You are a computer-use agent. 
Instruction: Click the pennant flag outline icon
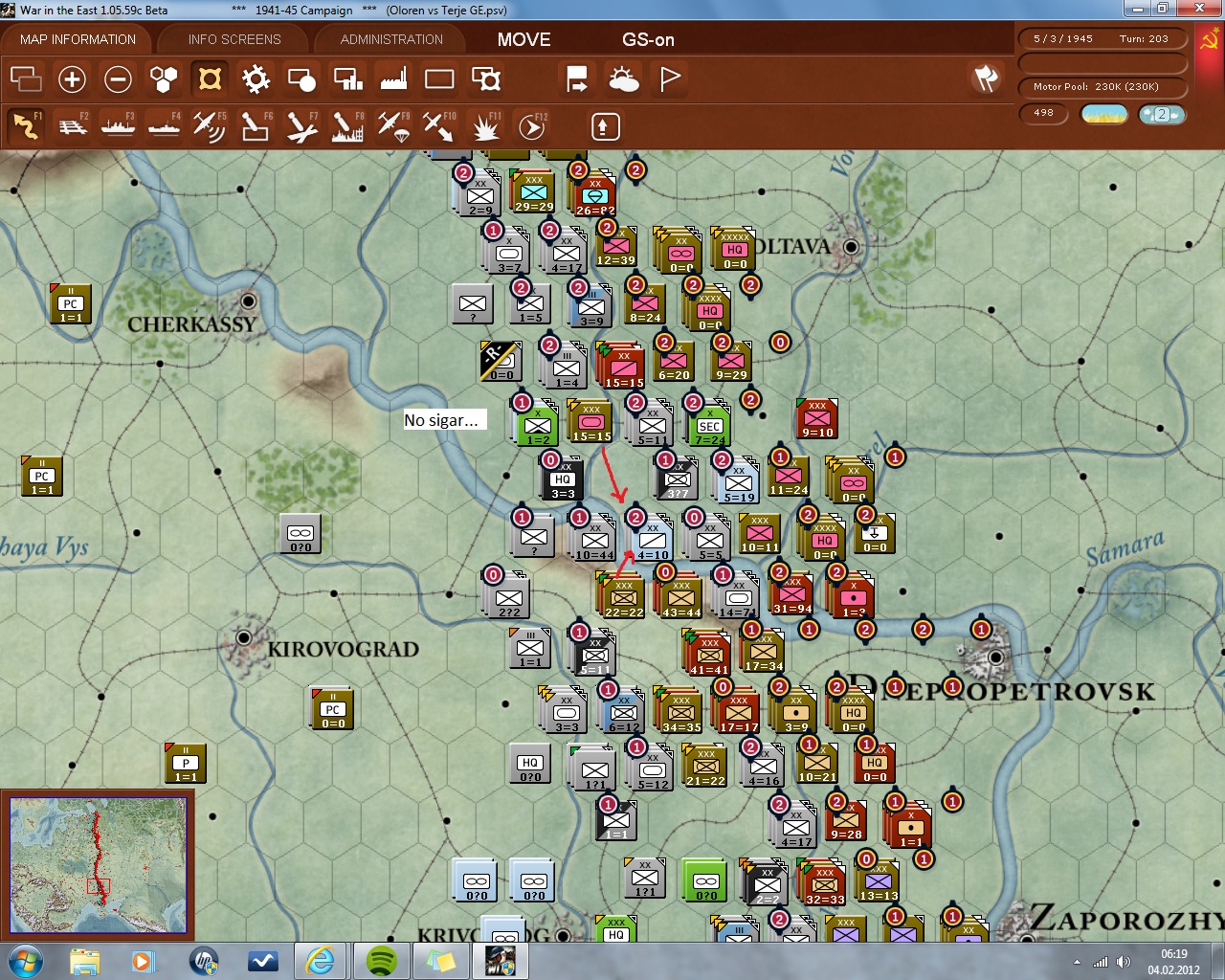coord(670,78)
